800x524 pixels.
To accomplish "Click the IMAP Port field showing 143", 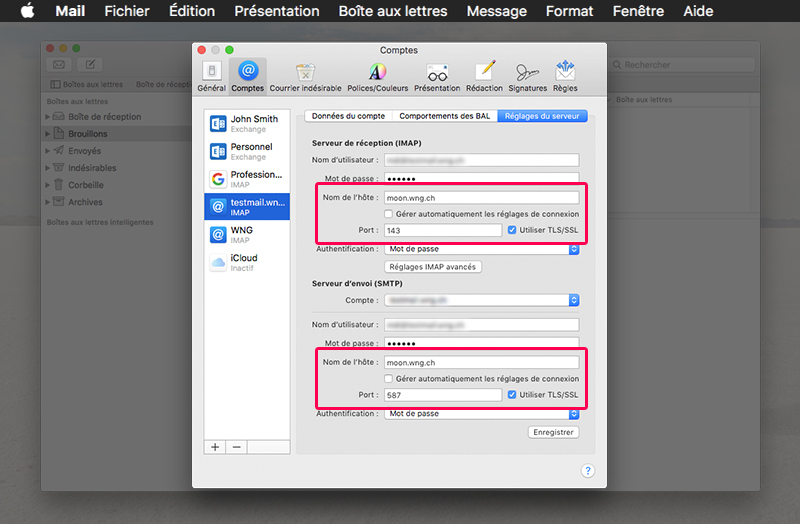I will [443, 230].
